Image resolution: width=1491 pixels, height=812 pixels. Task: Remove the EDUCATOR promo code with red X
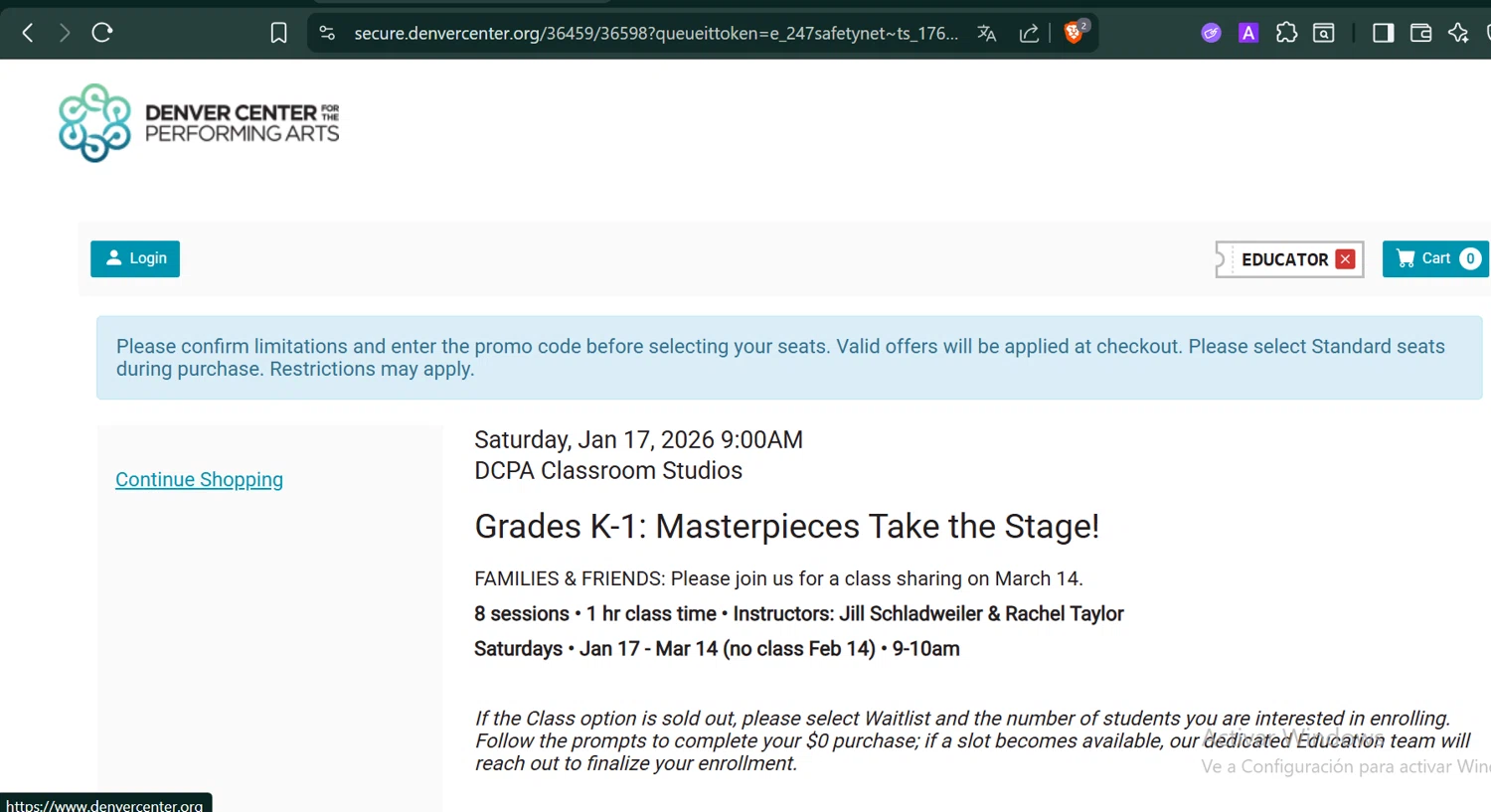pyautogui.click(x=1346, y=259)
